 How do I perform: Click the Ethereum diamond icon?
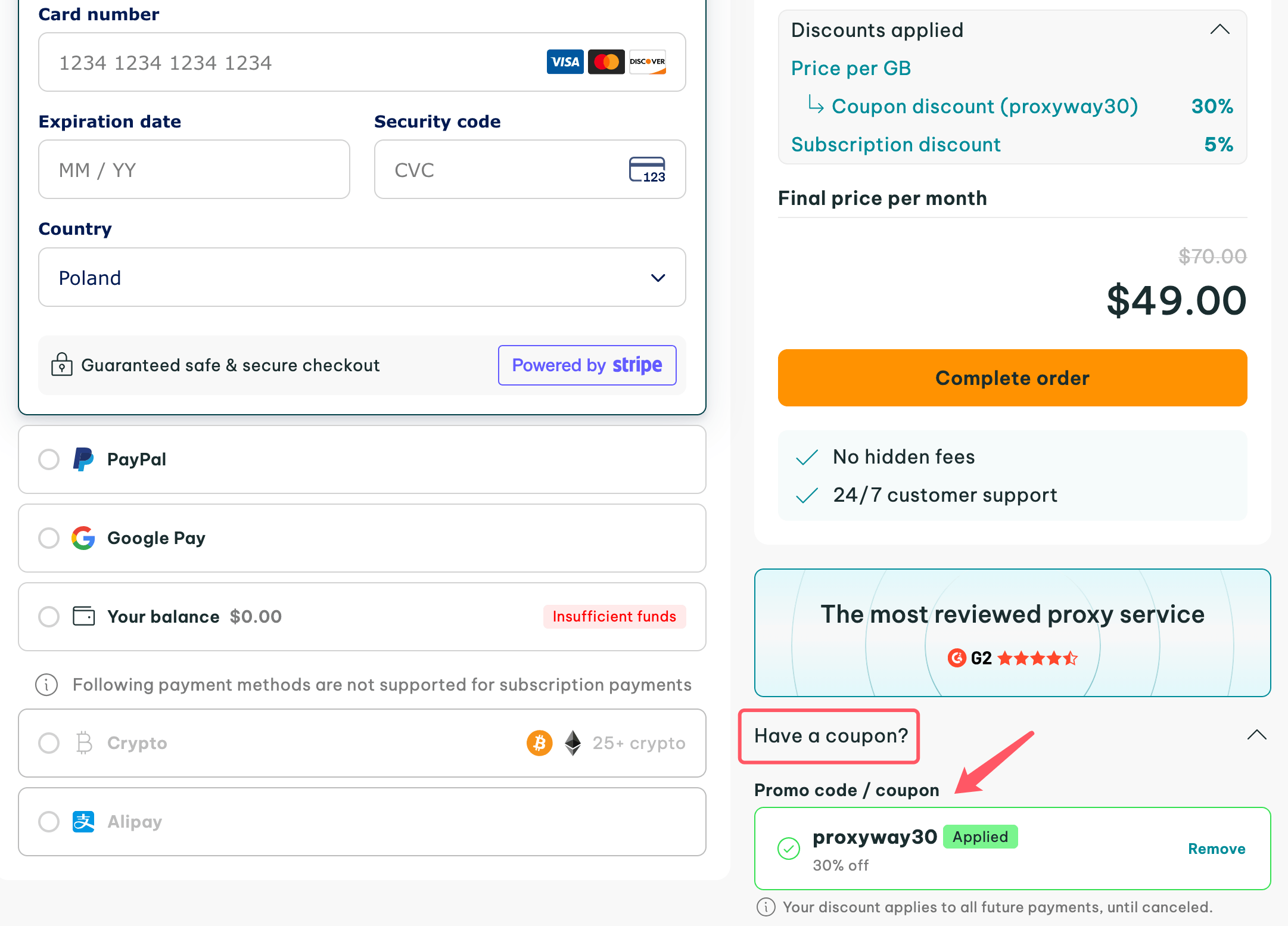coord(573,743)
